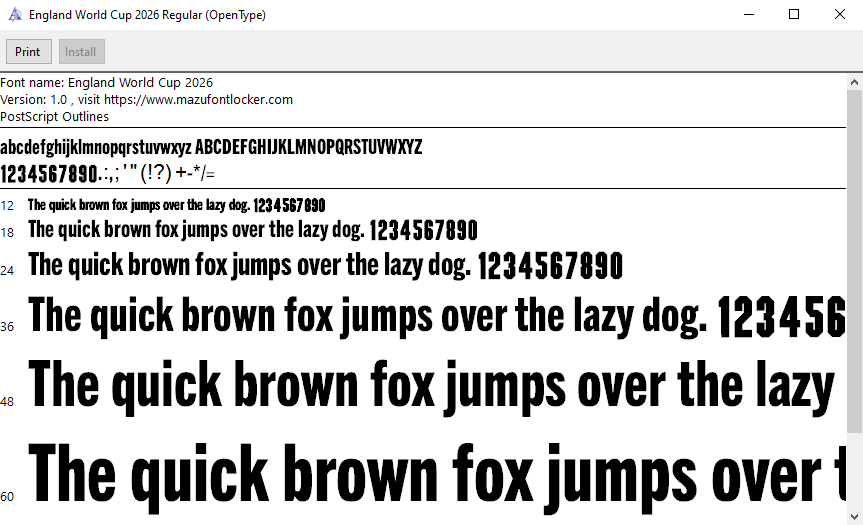Screen dimensions: 863x525
Task: Close the England World Cup 2026 window
Action: click(840, 15)
